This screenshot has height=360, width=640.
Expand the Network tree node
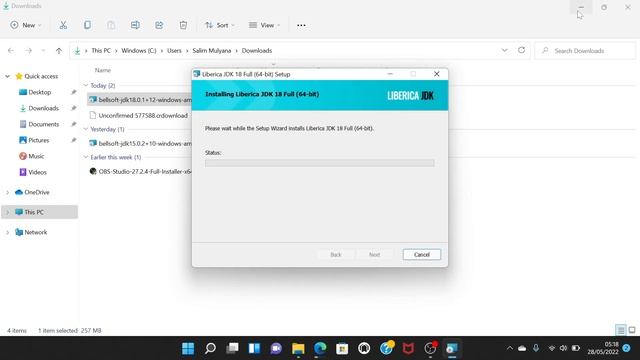click(7, 232)
